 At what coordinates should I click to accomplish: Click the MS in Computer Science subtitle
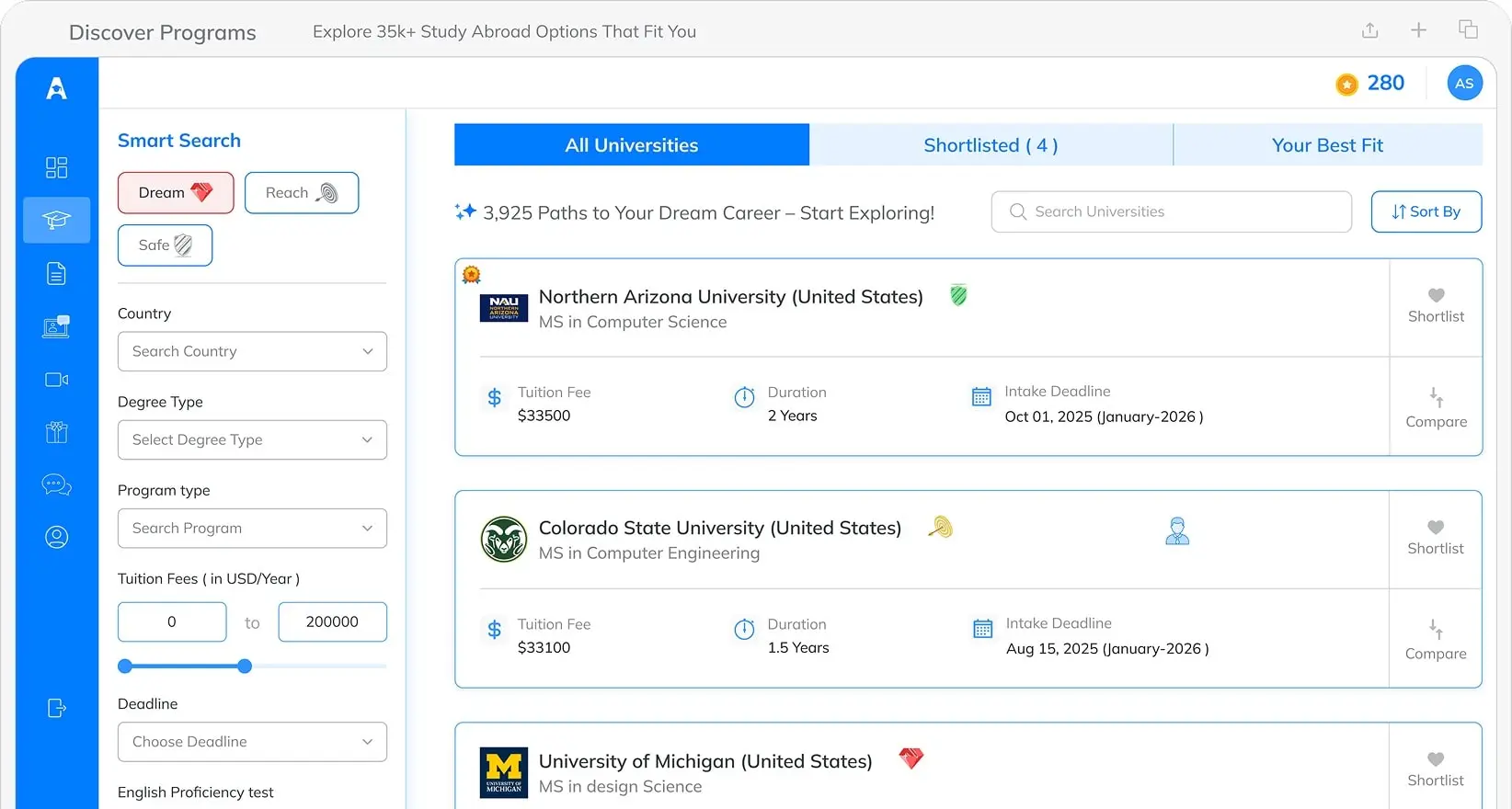(x=633, y=322)
